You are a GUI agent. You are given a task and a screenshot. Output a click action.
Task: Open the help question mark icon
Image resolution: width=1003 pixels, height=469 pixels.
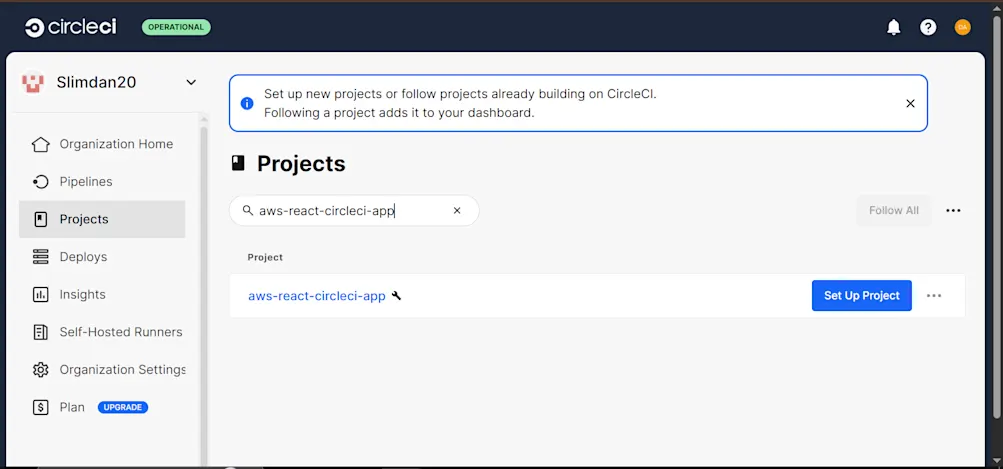[x=928, y=28]
